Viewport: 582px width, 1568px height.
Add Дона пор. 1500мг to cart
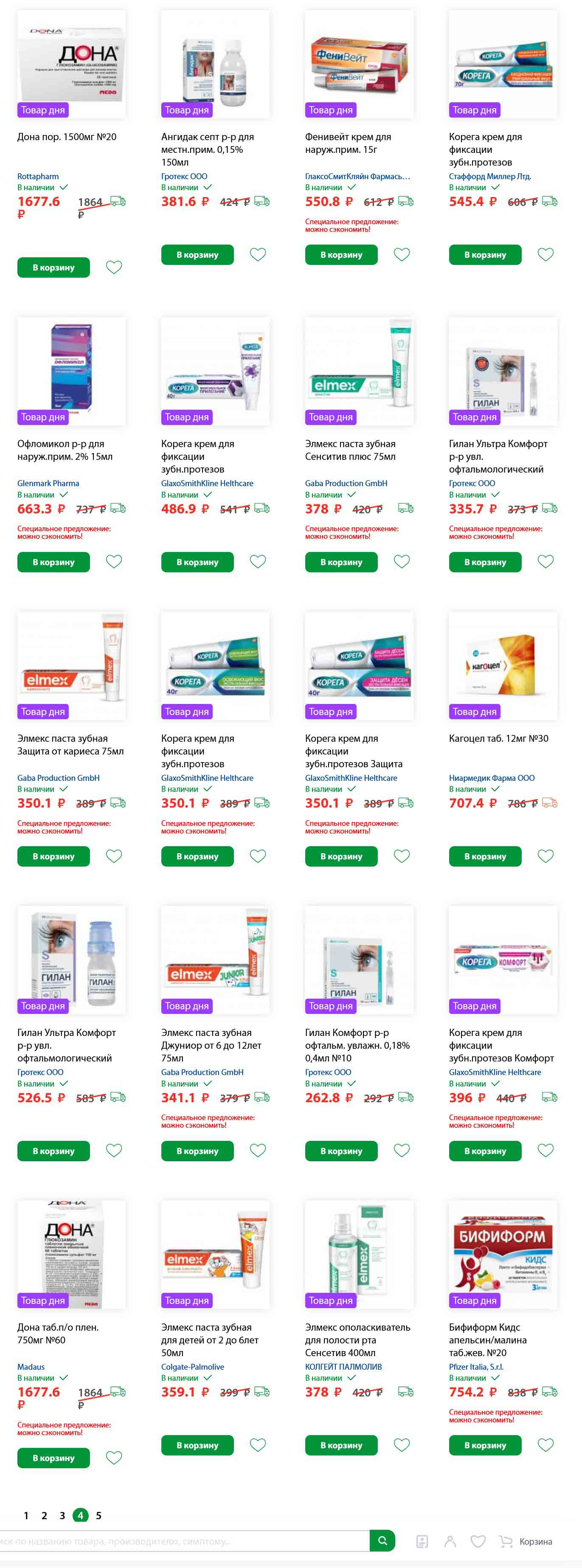[x=53, y=267]
